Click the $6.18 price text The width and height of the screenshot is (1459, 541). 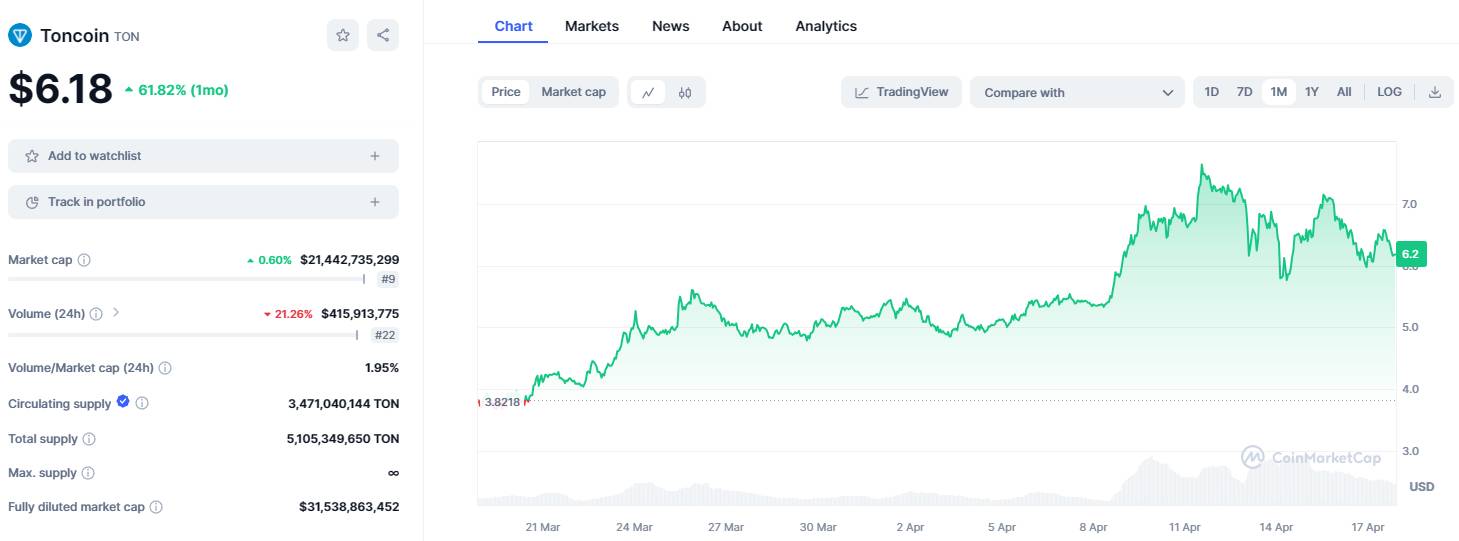60,89
